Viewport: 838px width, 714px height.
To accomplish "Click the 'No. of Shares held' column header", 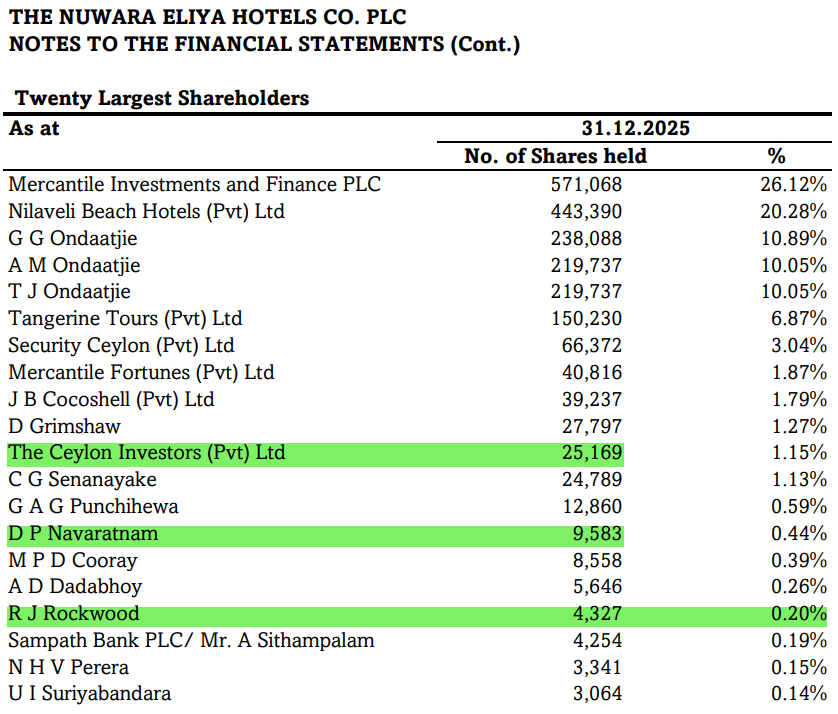I will [x=555, y=156].
